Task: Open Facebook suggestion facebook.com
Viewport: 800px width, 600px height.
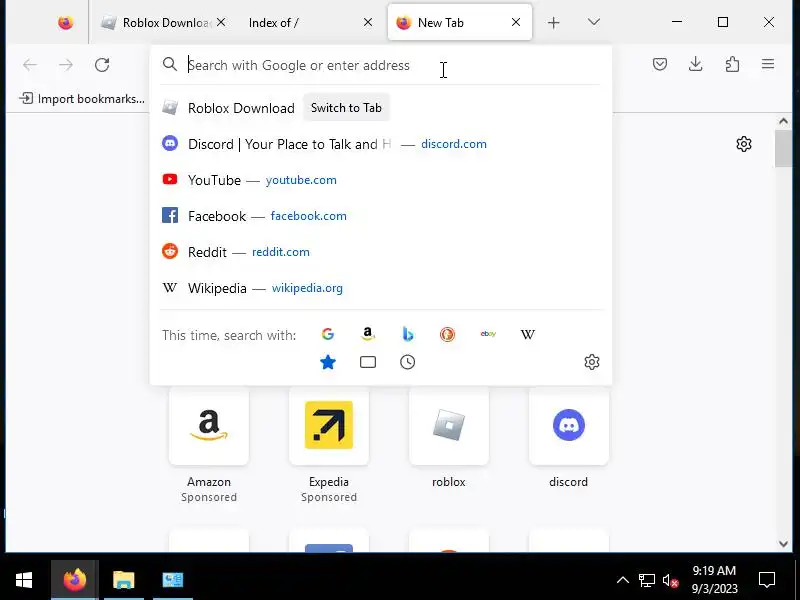Action: point(381,216)
